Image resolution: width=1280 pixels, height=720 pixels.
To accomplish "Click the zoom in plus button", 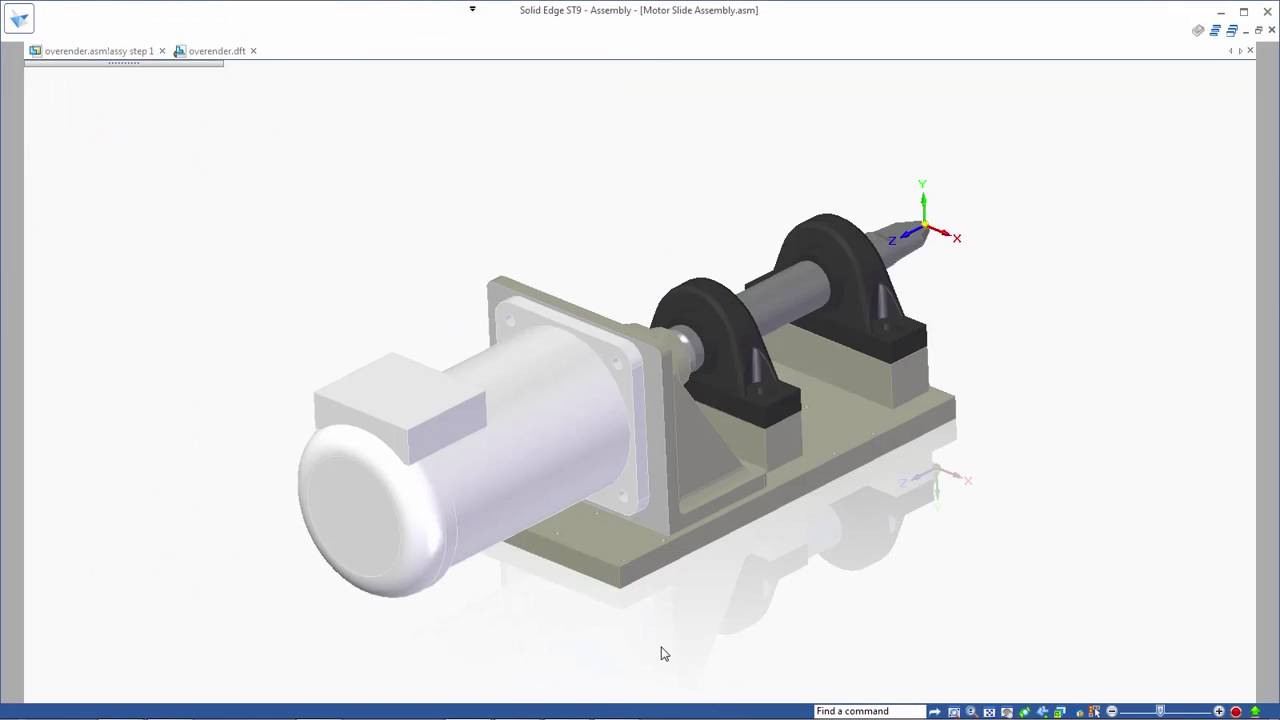I will [1219, 712].
